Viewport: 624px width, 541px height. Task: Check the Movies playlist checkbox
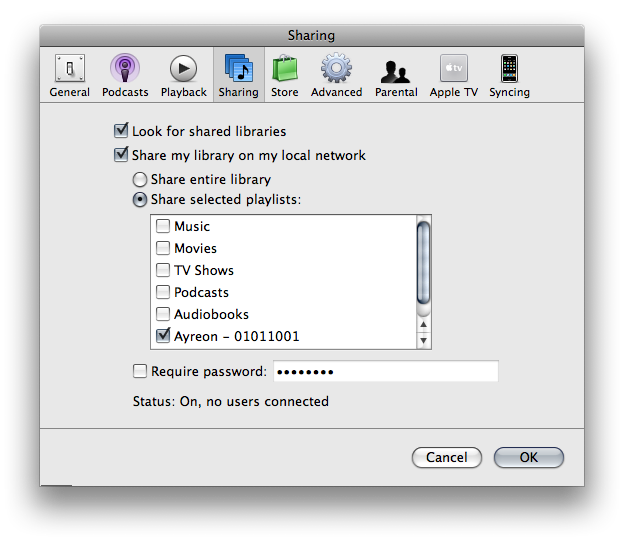(163, 248)
